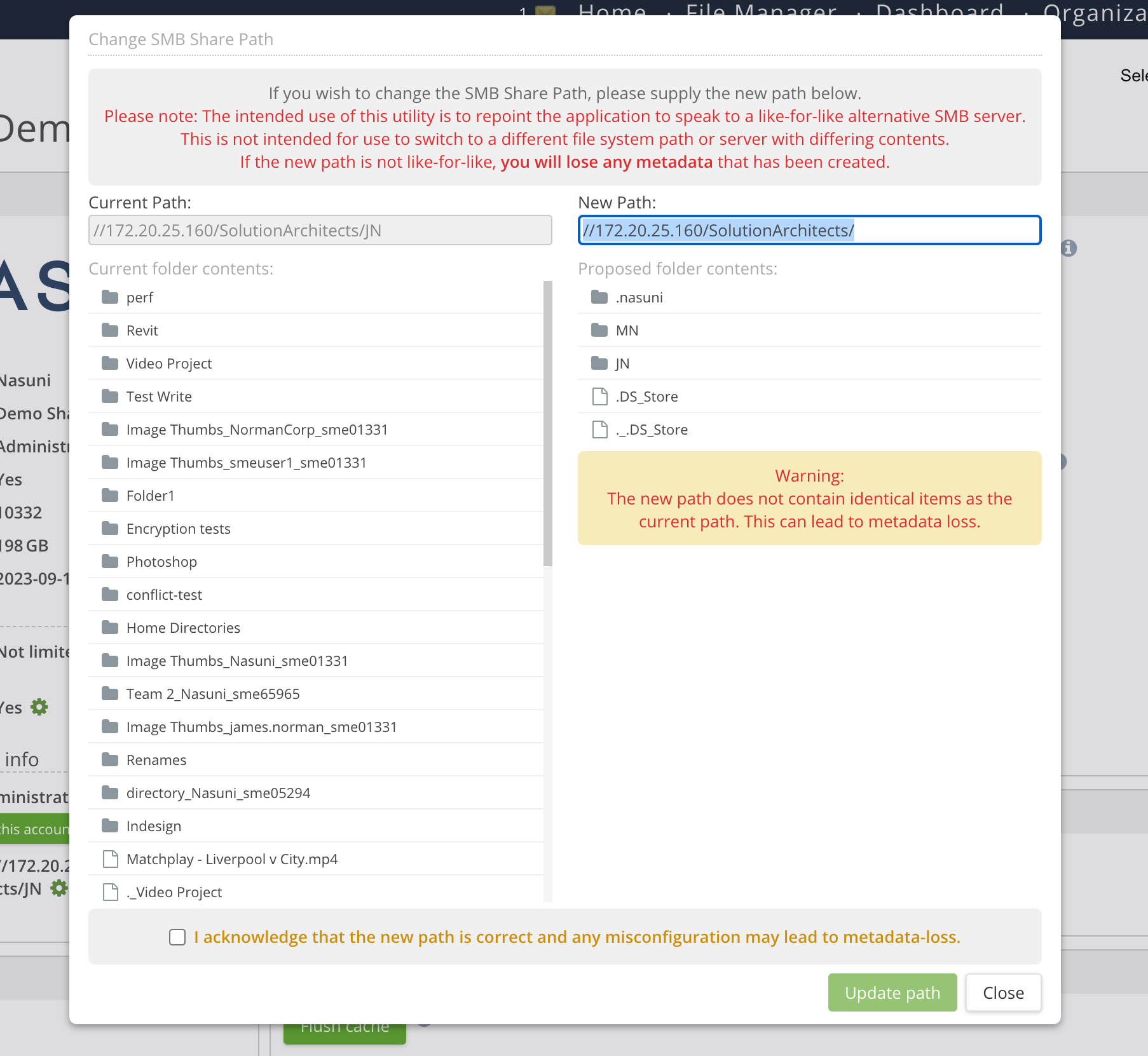Select the Encryption tests folder entry
The height and width of the screenshot is (1056, 1148).
(316, 529)
